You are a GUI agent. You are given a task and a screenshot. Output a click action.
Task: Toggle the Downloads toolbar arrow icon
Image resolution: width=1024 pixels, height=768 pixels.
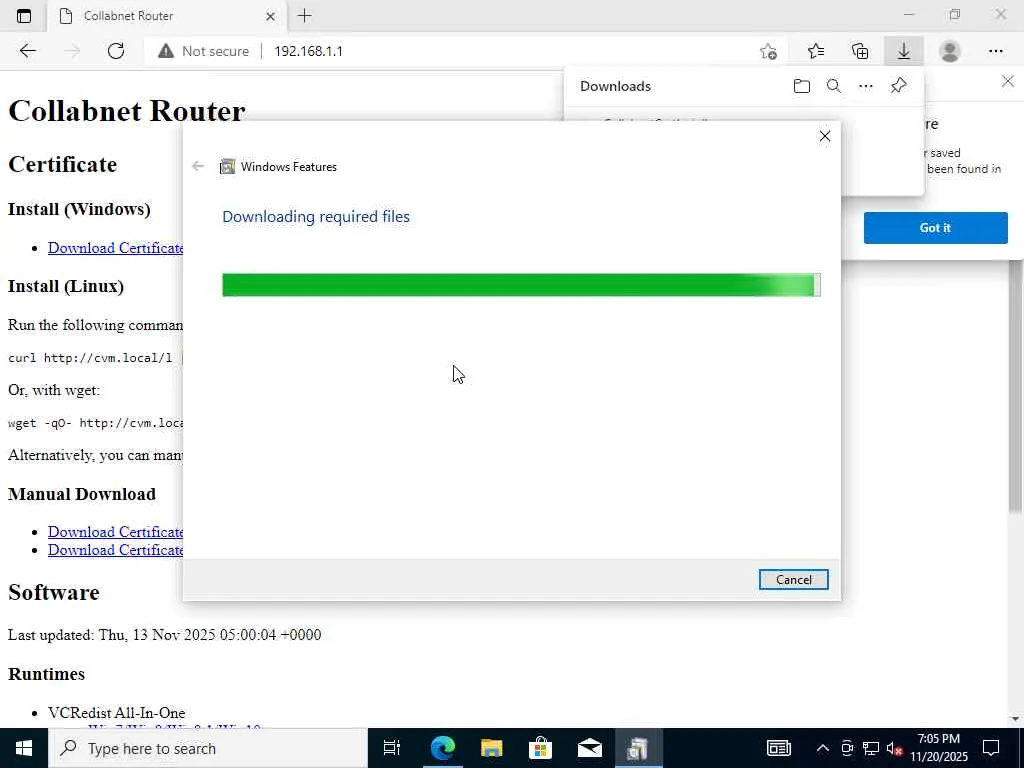click(x=904, y=51)
